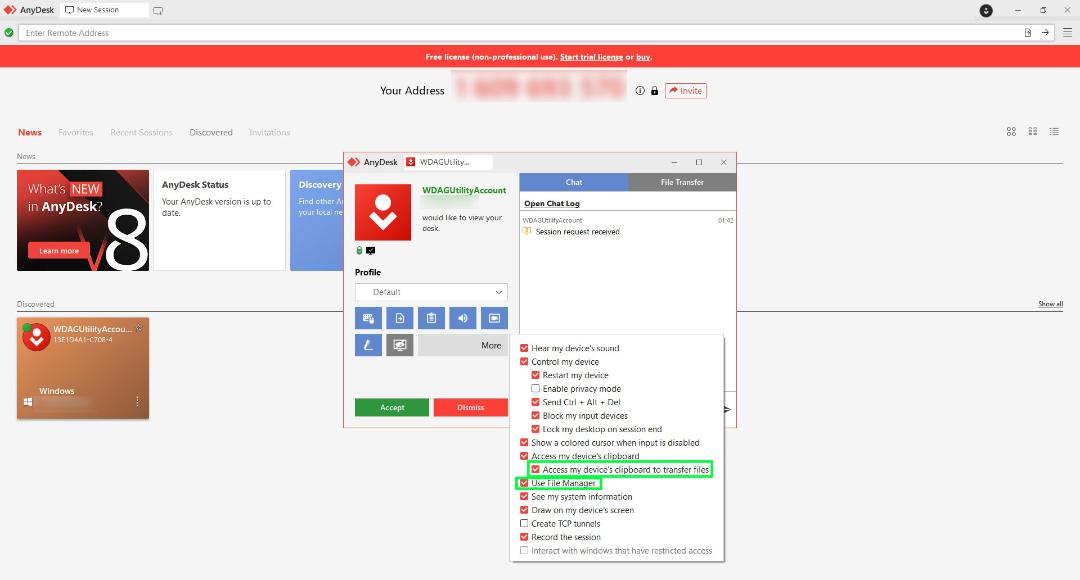The image size is (1080, 580).
Task: Open the News tab
Action: 30,132
